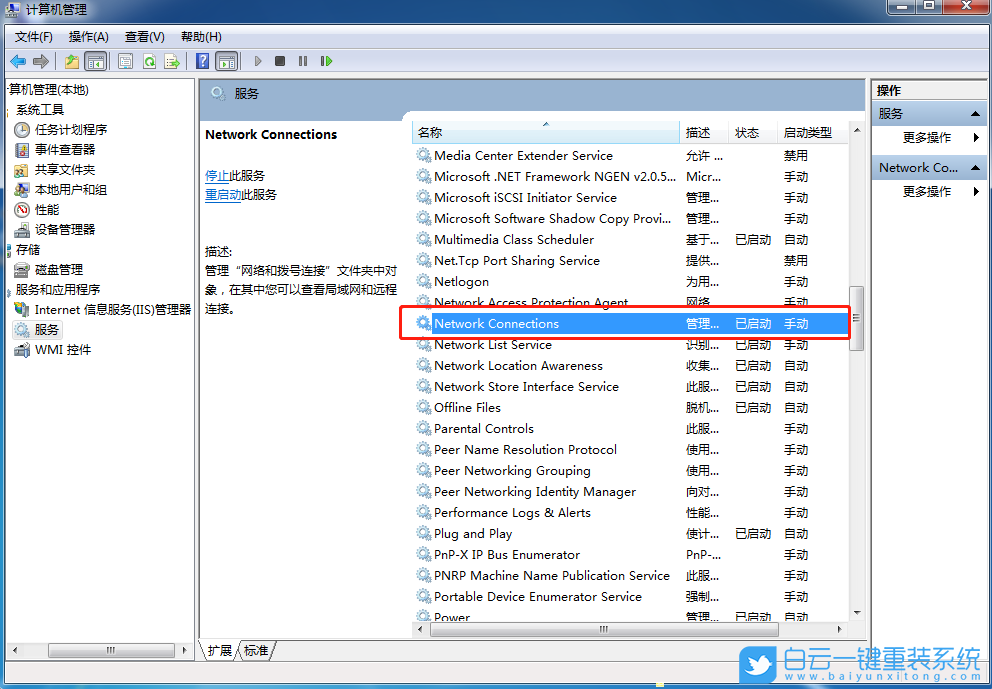Collapse the Network Co... action group

pos(977,167)
